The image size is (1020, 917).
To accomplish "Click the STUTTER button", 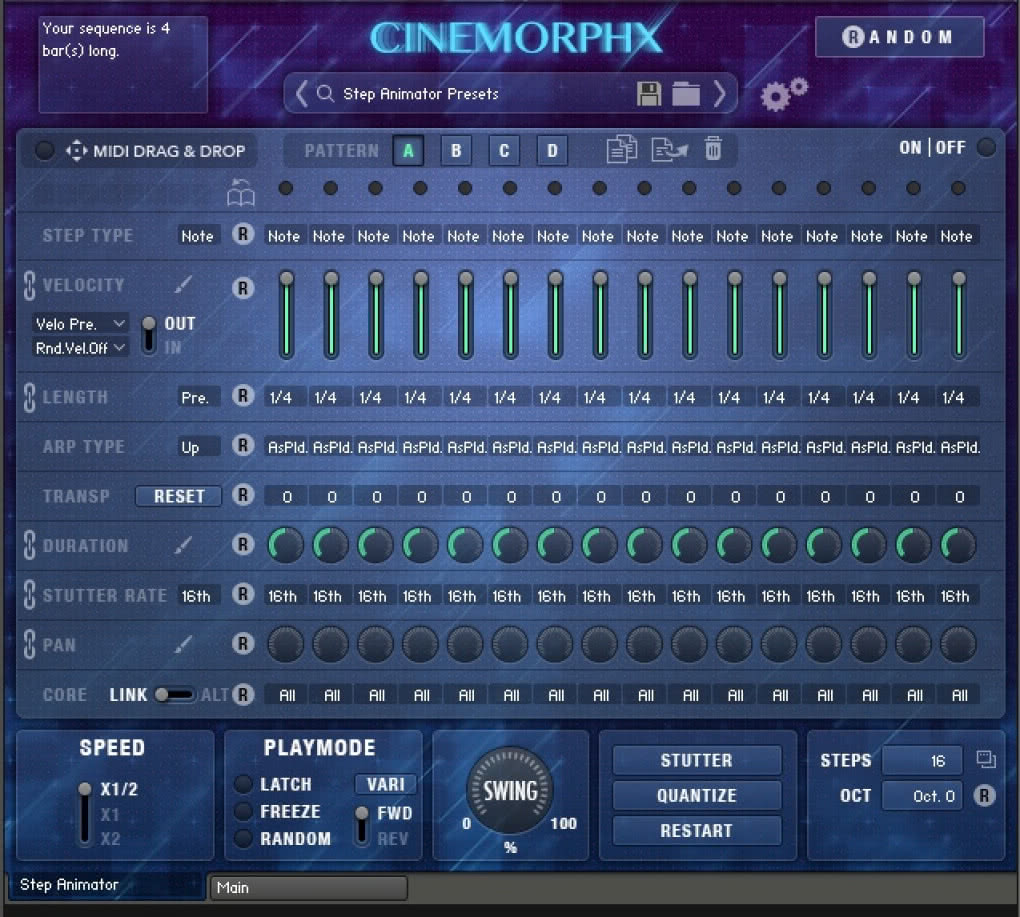I will pos(697,760).
